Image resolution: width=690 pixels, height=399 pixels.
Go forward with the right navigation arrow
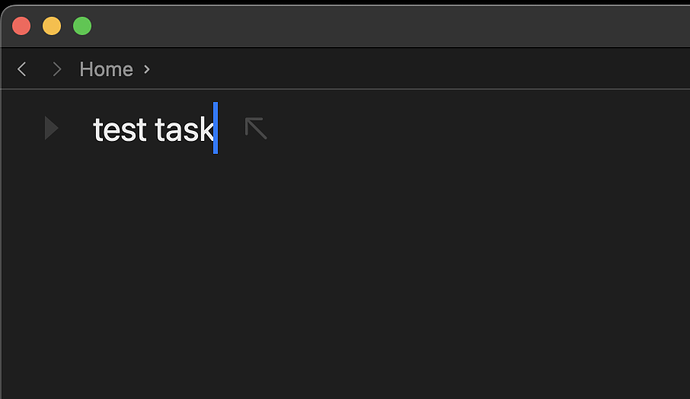(x=57, y=69)
